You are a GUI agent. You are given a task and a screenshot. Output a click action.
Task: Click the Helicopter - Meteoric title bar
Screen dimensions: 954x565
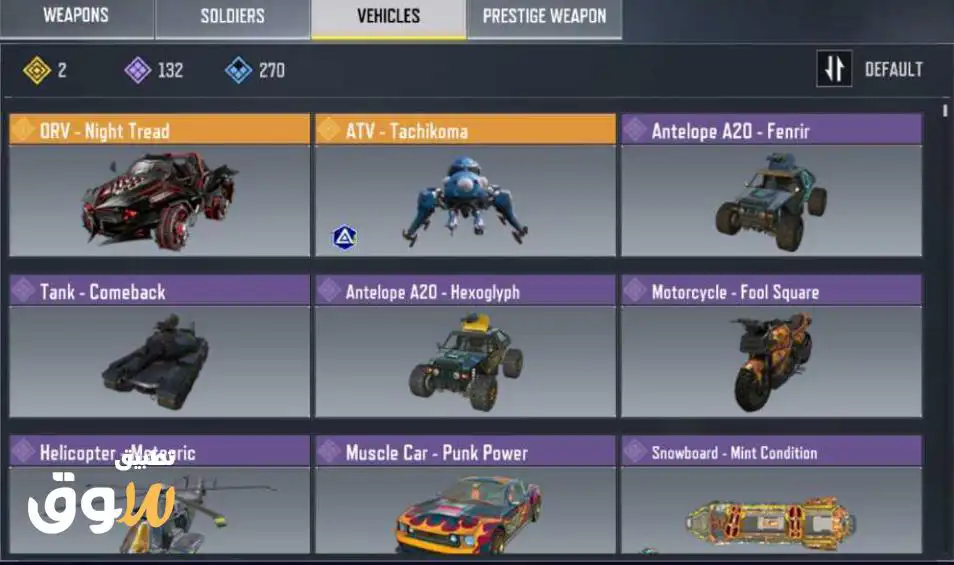pos(159,451)
